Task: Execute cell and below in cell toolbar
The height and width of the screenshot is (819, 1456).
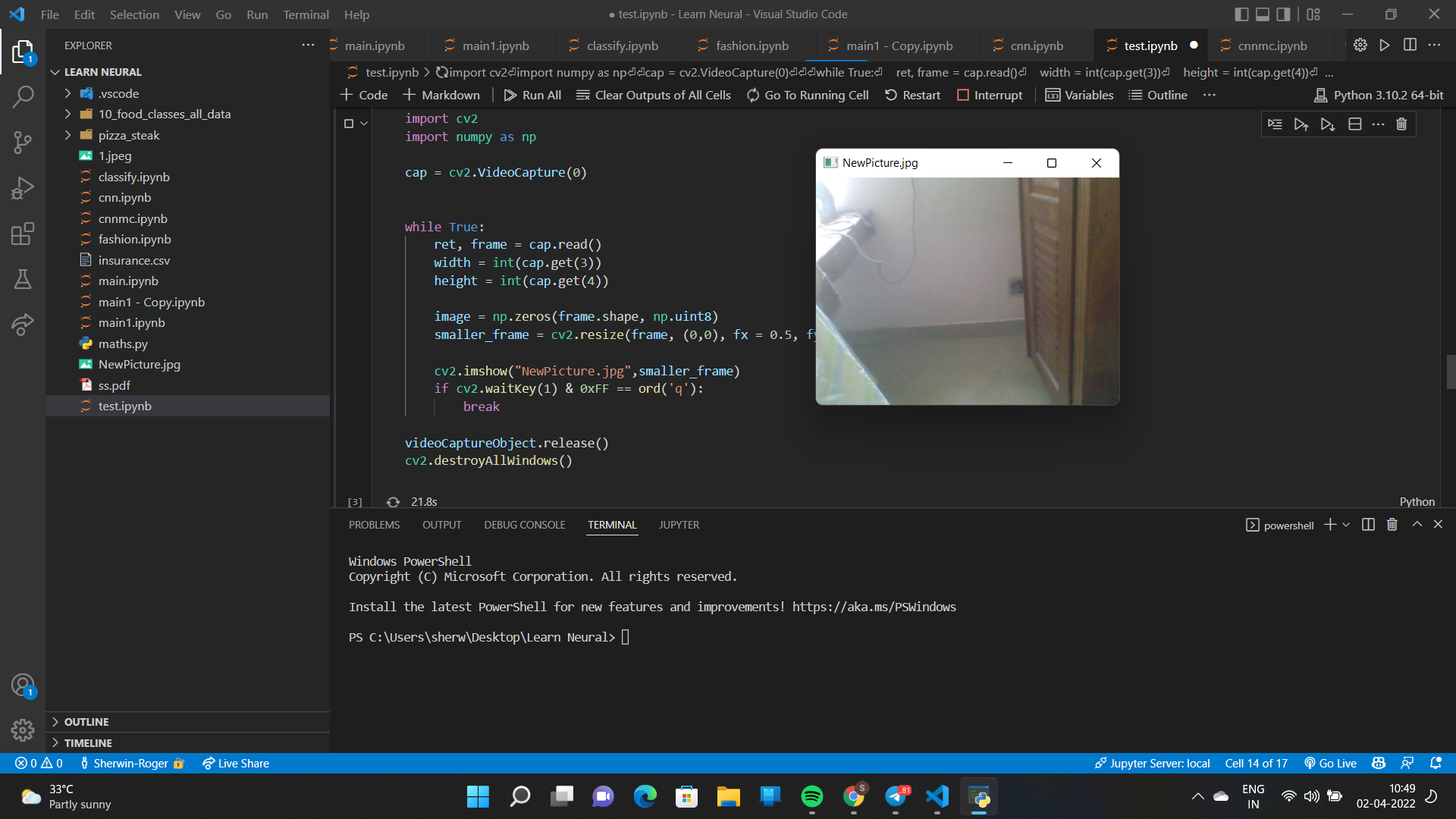Action: [x=1328, y=124]
